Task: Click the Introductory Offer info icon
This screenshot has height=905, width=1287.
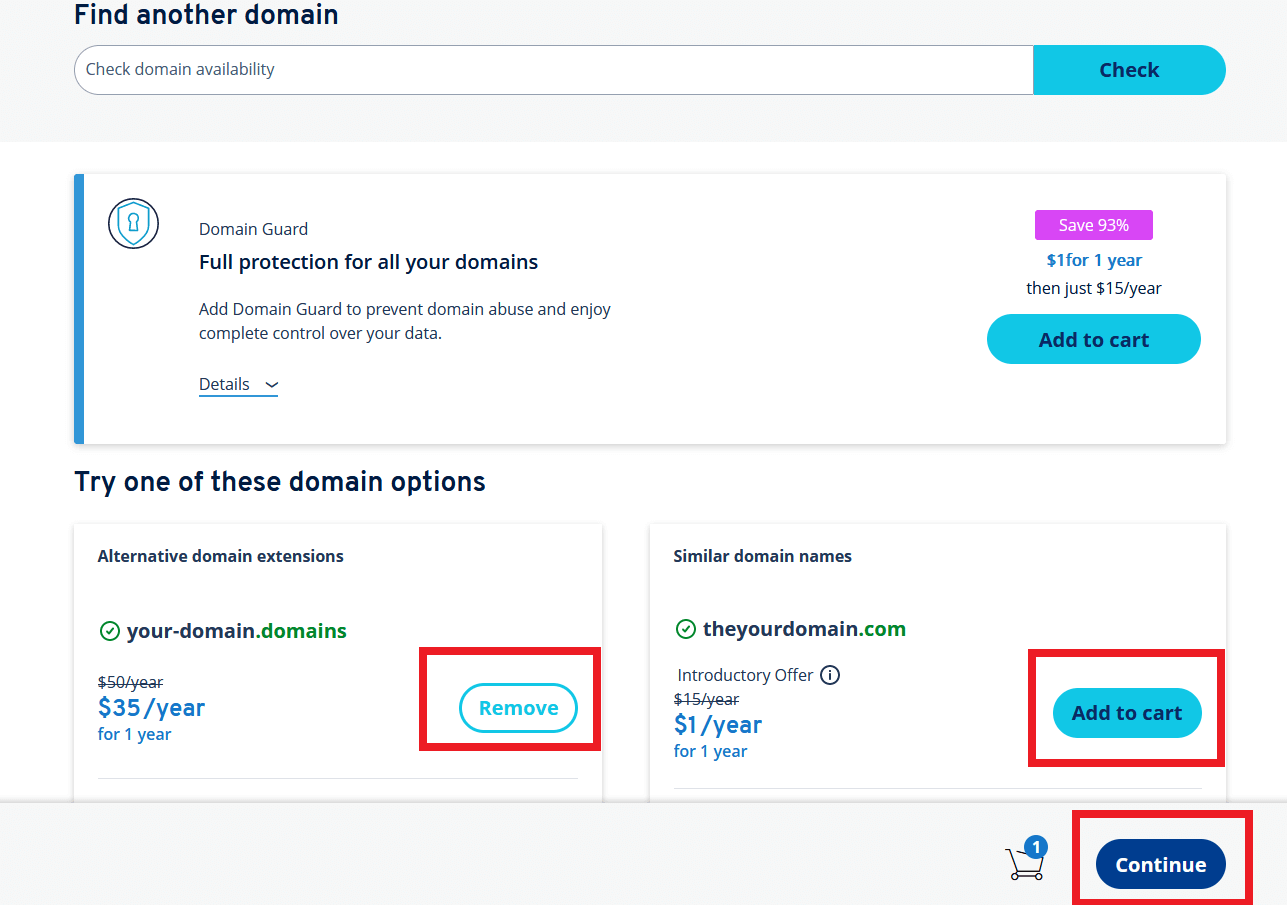Action: (x=830, y=675)
